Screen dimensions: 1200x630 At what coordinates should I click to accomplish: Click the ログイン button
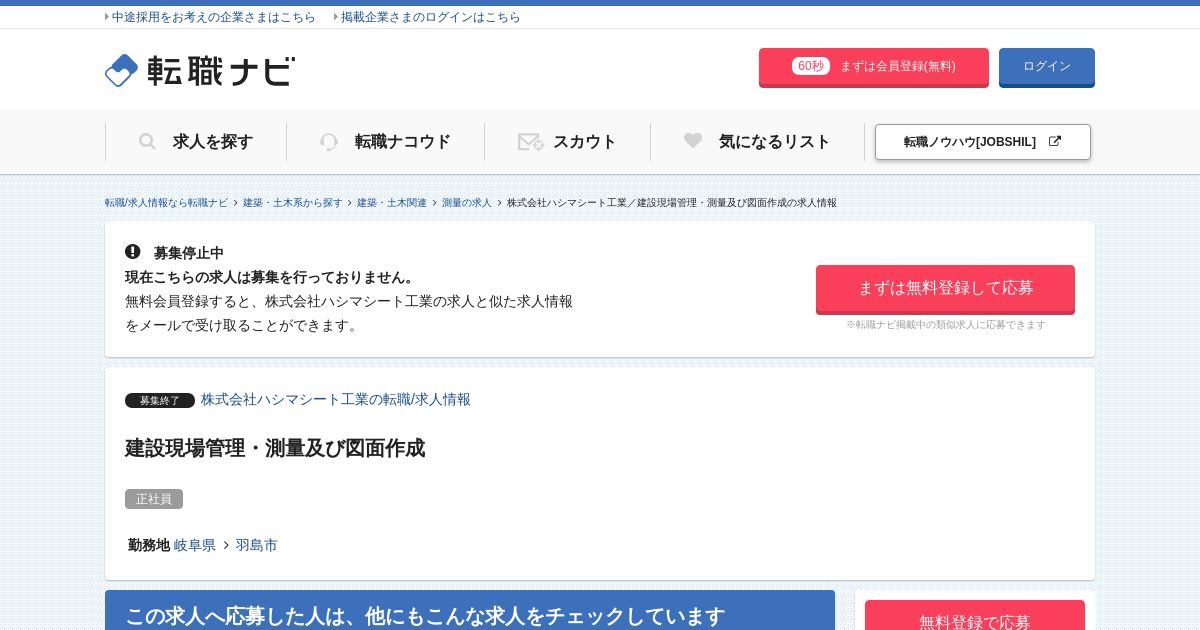[x=1047, y=67]
